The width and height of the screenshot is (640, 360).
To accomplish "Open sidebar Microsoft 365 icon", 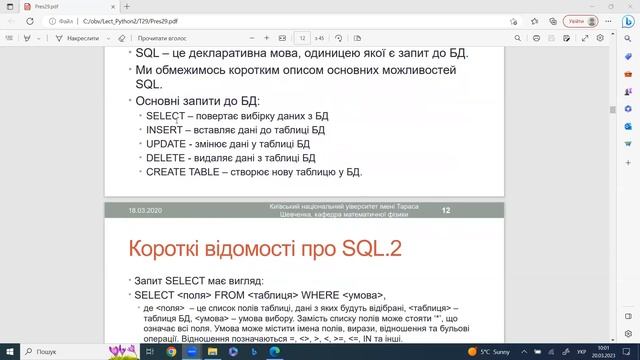I will (x=628, y=109).
